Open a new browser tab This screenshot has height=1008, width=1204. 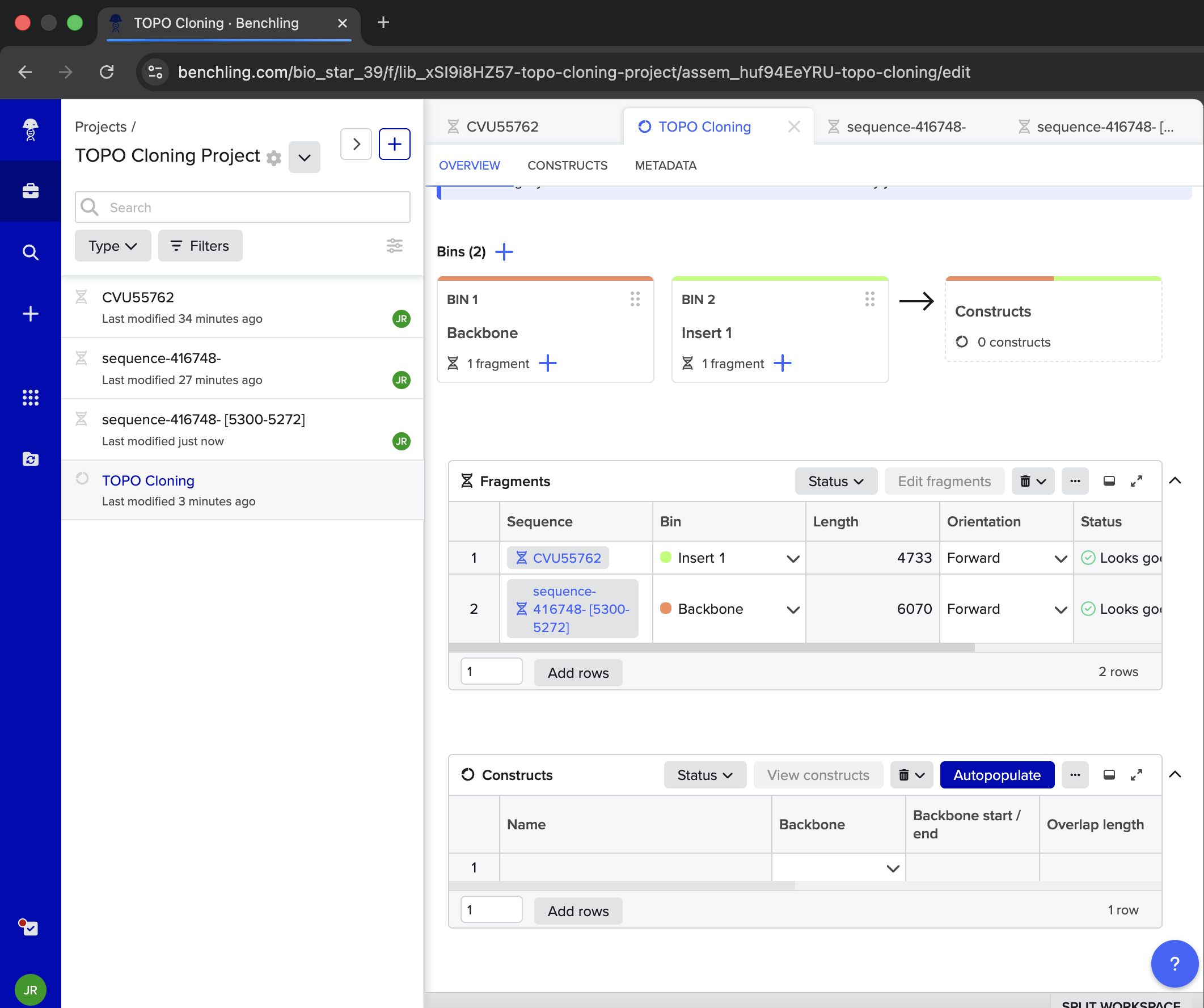(x=383, y=23)
